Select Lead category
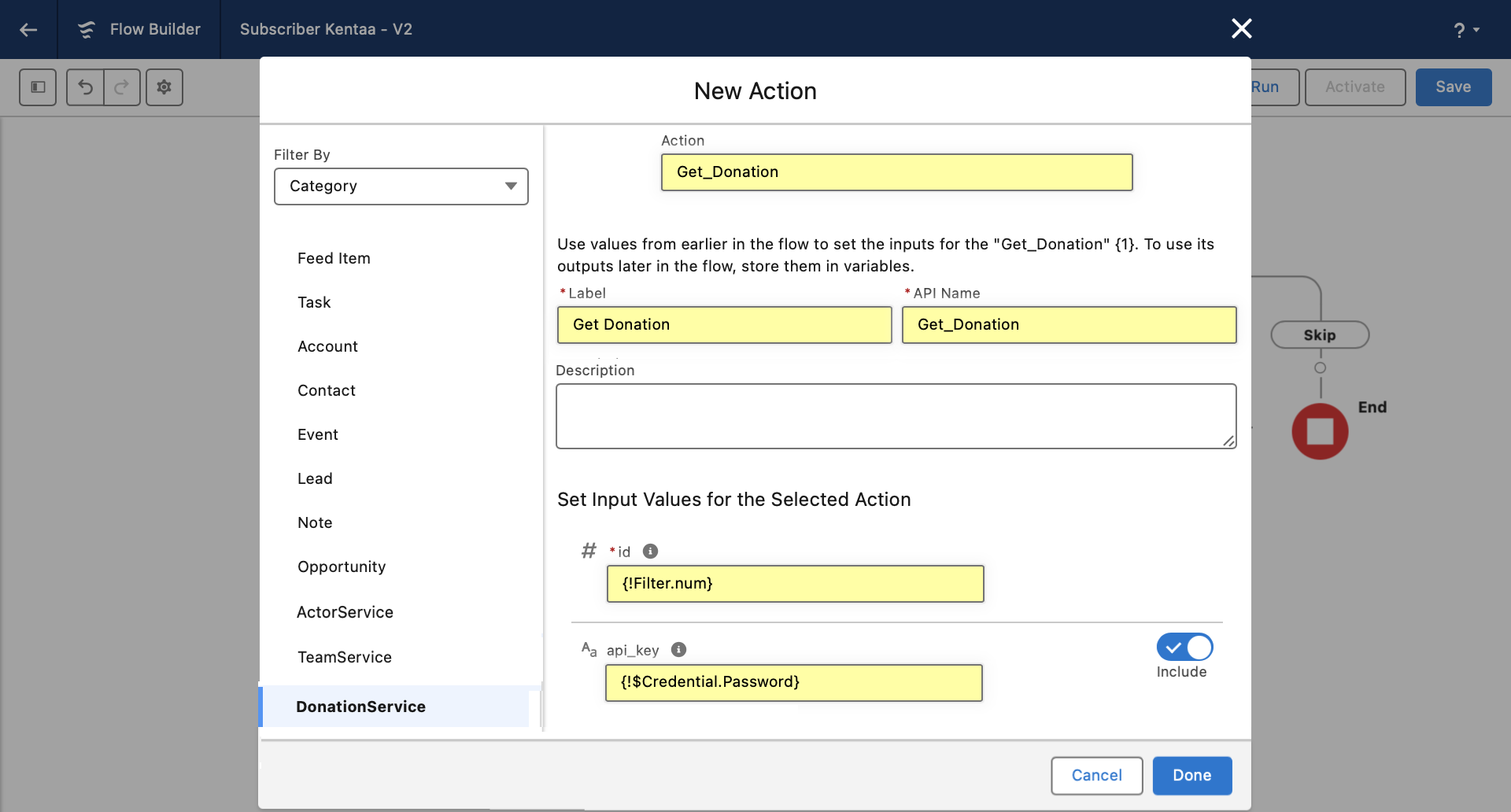The height and width of the screenshot is (812, 1511). (x=315, y=478)
